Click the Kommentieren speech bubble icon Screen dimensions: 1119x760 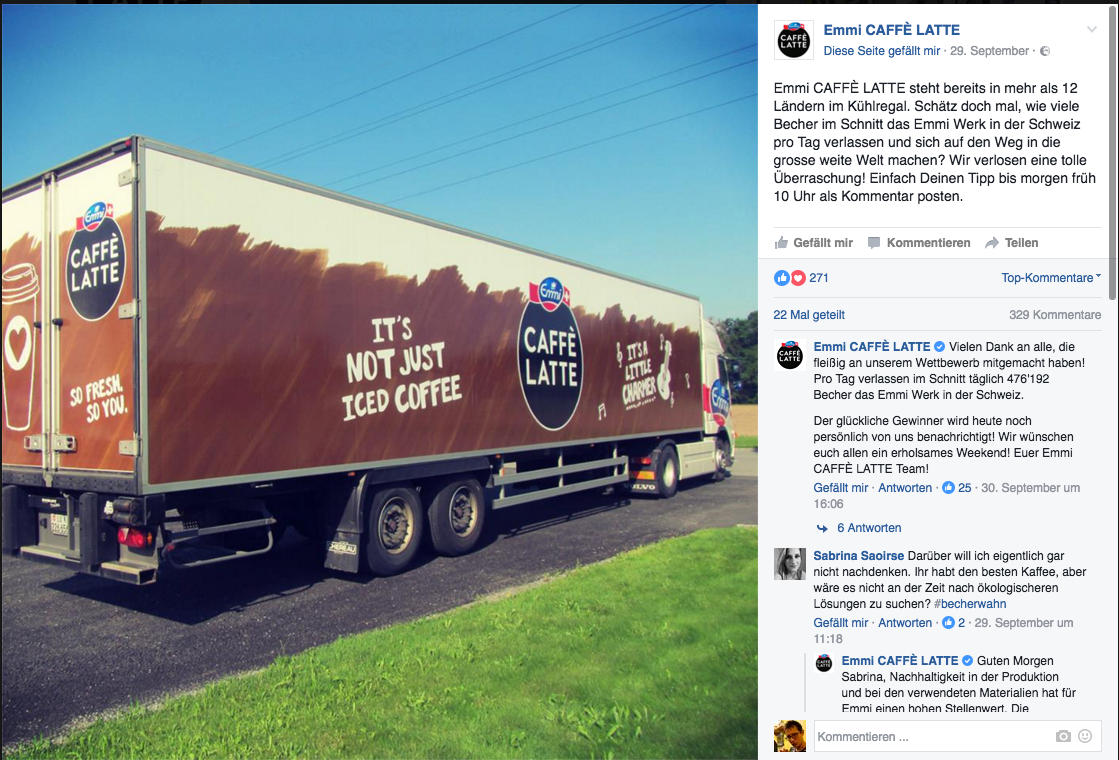coord(874,243)
